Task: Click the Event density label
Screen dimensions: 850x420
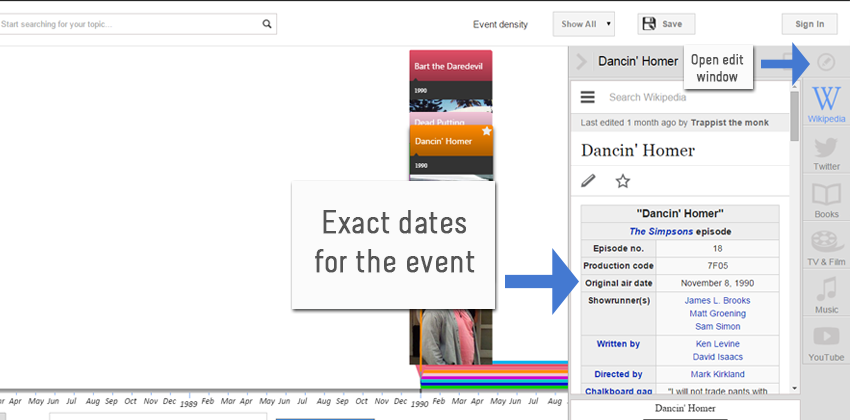Action: pos(500,24)
